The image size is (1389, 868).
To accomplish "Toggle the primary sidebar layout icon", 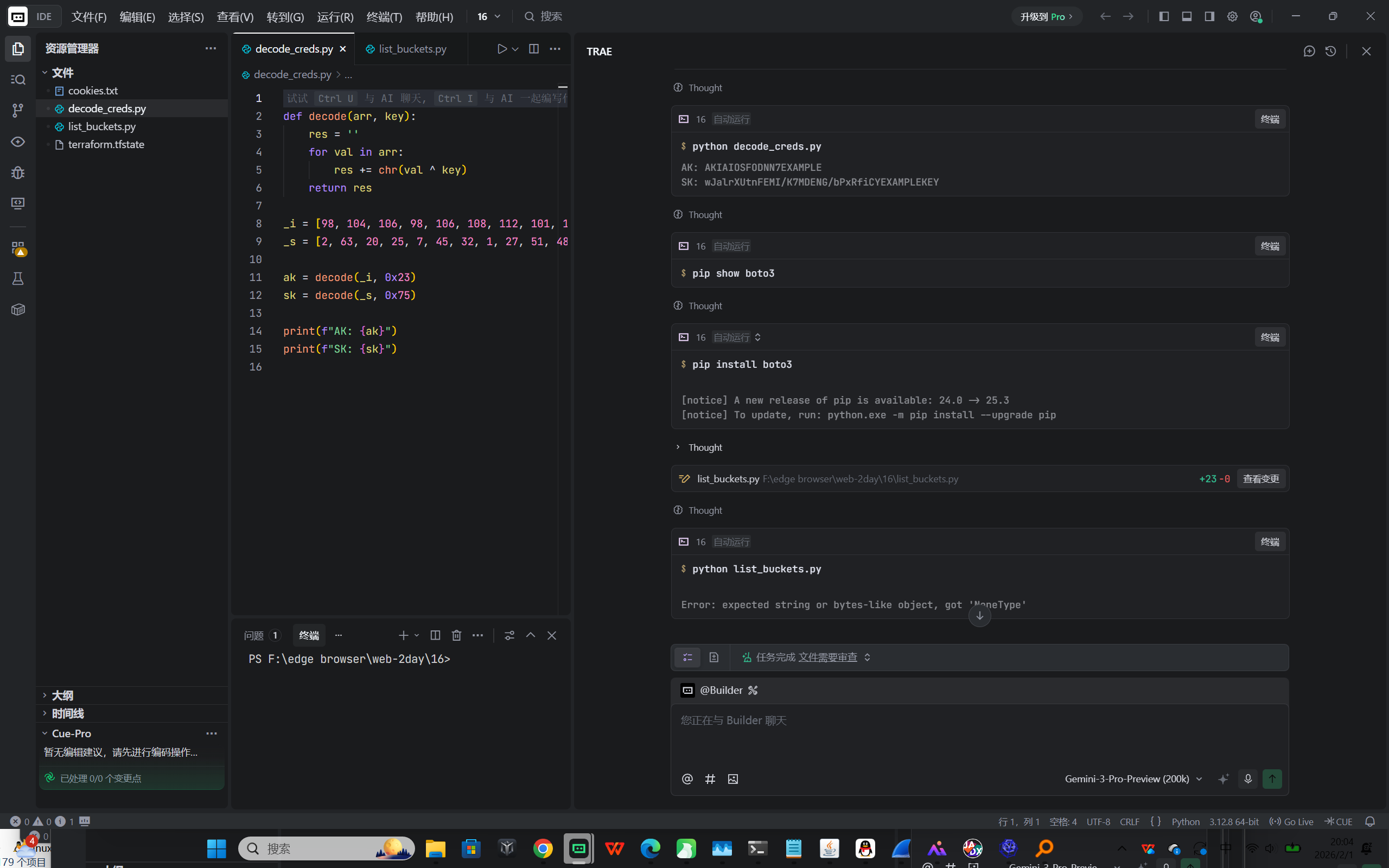I will [1163, 17].
